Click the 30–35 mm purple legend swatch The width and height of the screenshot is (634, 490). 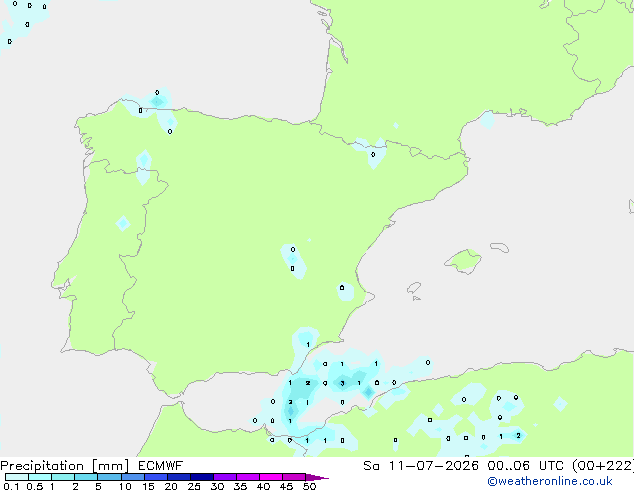(x=225, y=477)
